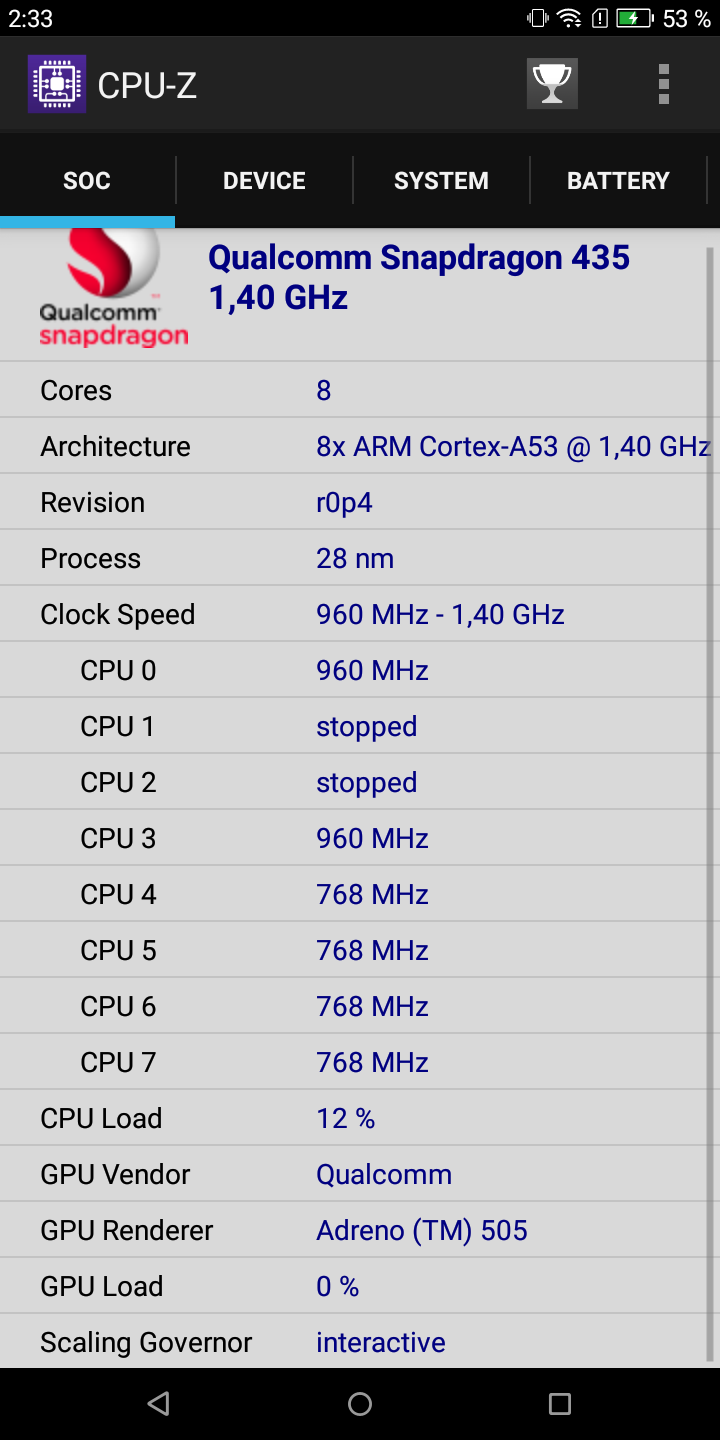Tap the Wi-Fi icon in status bar
Image resolution: width=720 pixels, height=1440 pixels.
coord(569,18)
